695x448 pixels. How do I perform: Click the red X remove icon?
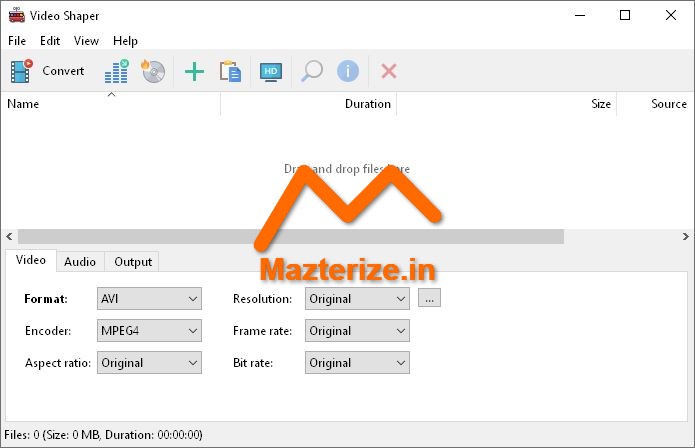pyautogui.click(x=389, y=71)
